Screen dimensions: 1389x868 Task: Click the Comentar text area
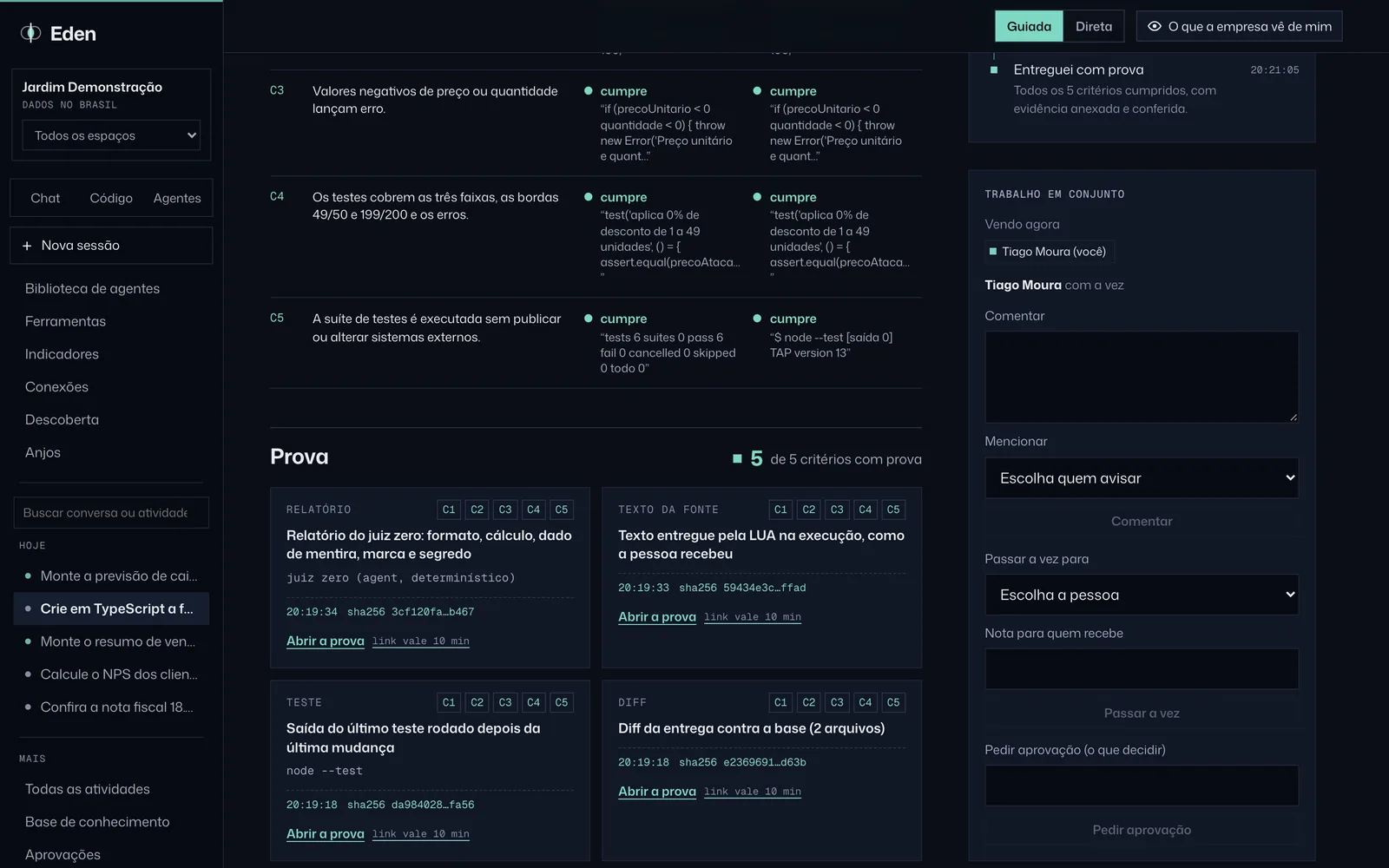pos(1142,377)
